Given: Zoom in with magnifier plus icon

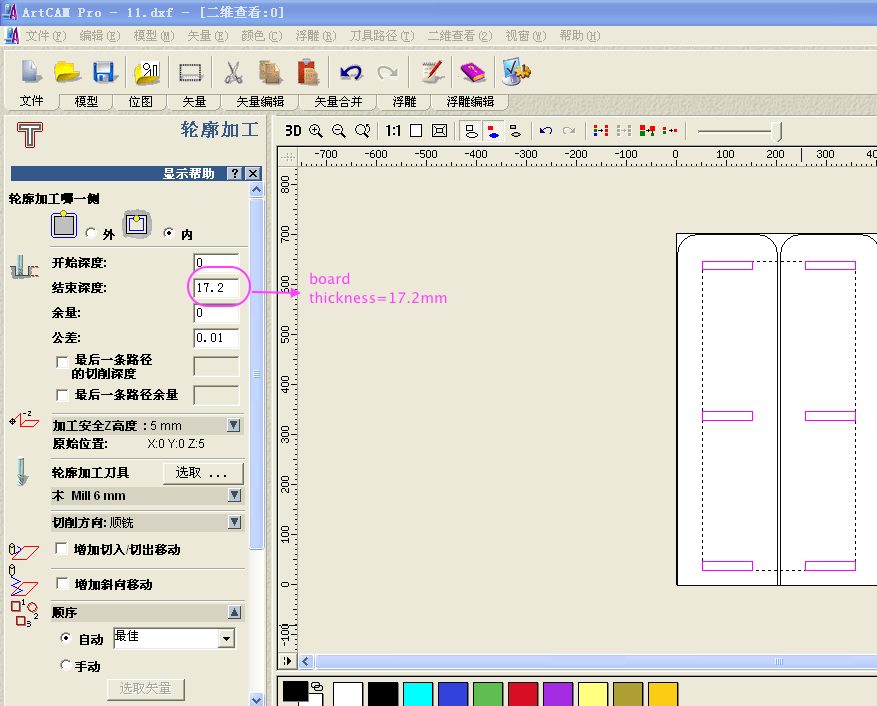Looking at the screenshot, I should point(316,131).
